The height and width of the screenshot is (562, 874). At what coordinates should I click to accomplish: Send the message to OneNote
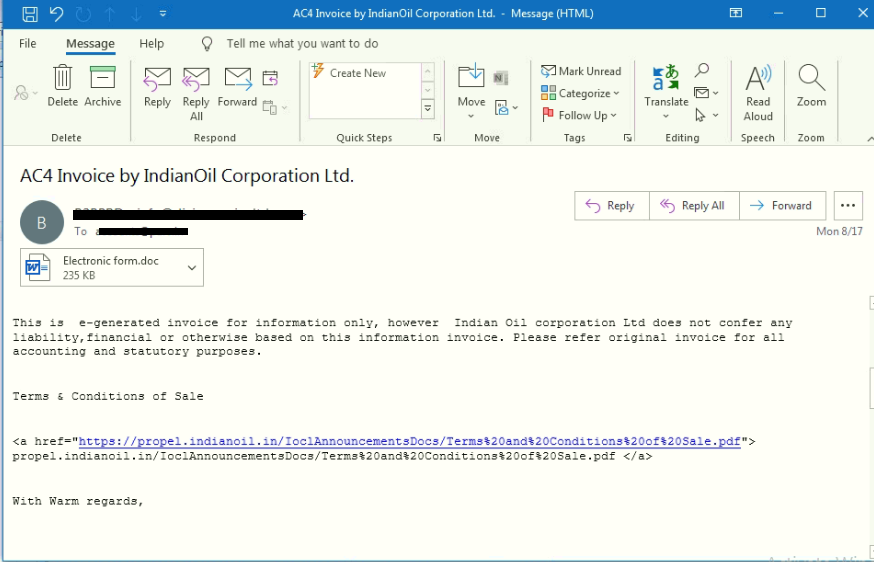(x=501, y=79)
